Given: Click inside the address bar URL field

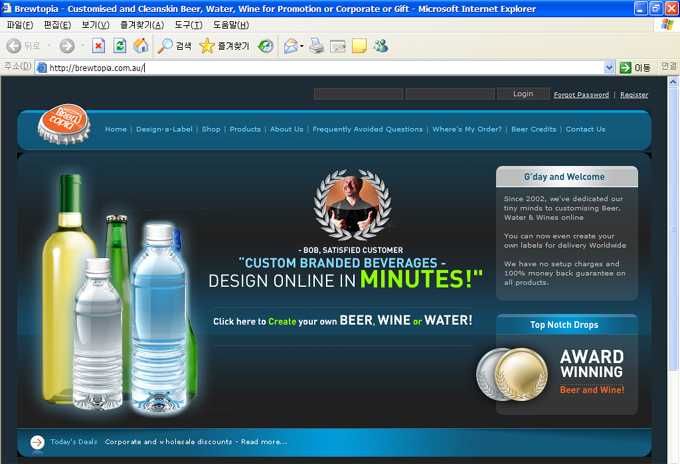Looking at the screenshot, I should [325, 68].
